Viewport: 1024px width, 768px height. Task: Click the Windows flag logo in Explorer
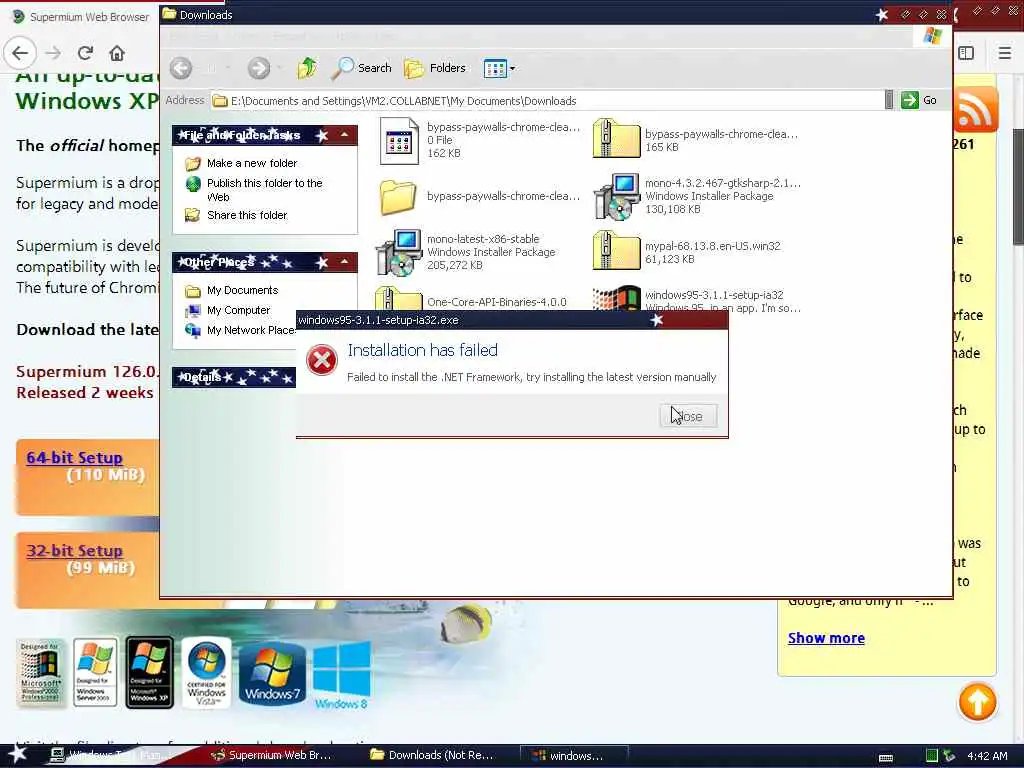point(933,36)
